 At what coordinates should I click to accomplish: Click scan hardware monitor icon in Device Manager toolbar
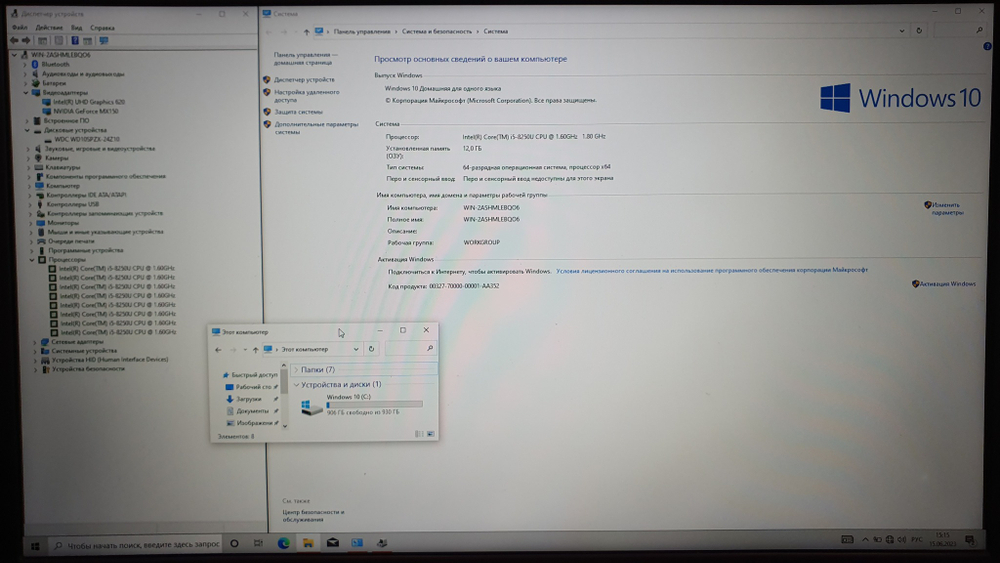[103, 41]
